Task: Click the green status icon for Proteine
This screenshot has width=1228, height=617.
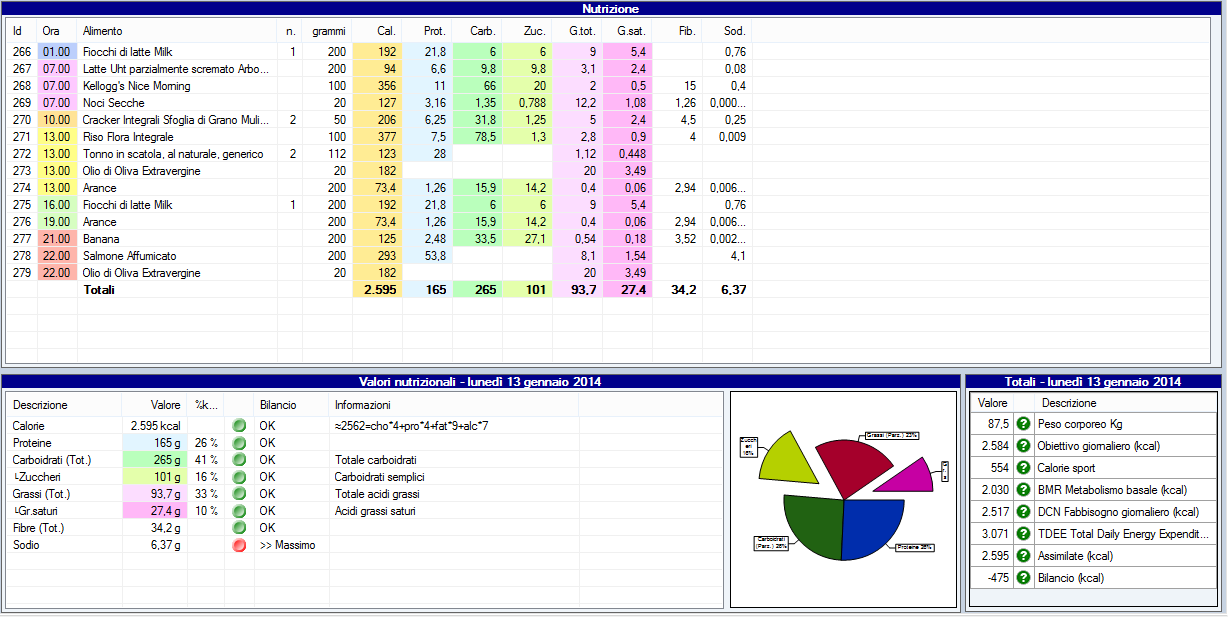Action: (x=239, y=443)
